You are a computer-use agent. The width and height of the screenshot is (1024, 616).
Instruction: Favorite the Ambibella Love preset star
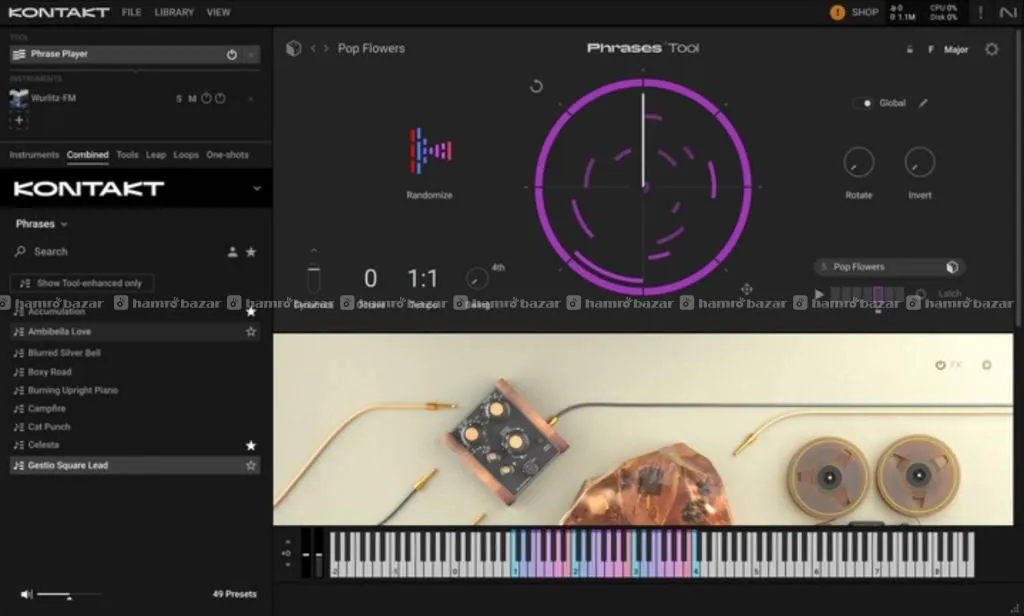pos(251,332)
